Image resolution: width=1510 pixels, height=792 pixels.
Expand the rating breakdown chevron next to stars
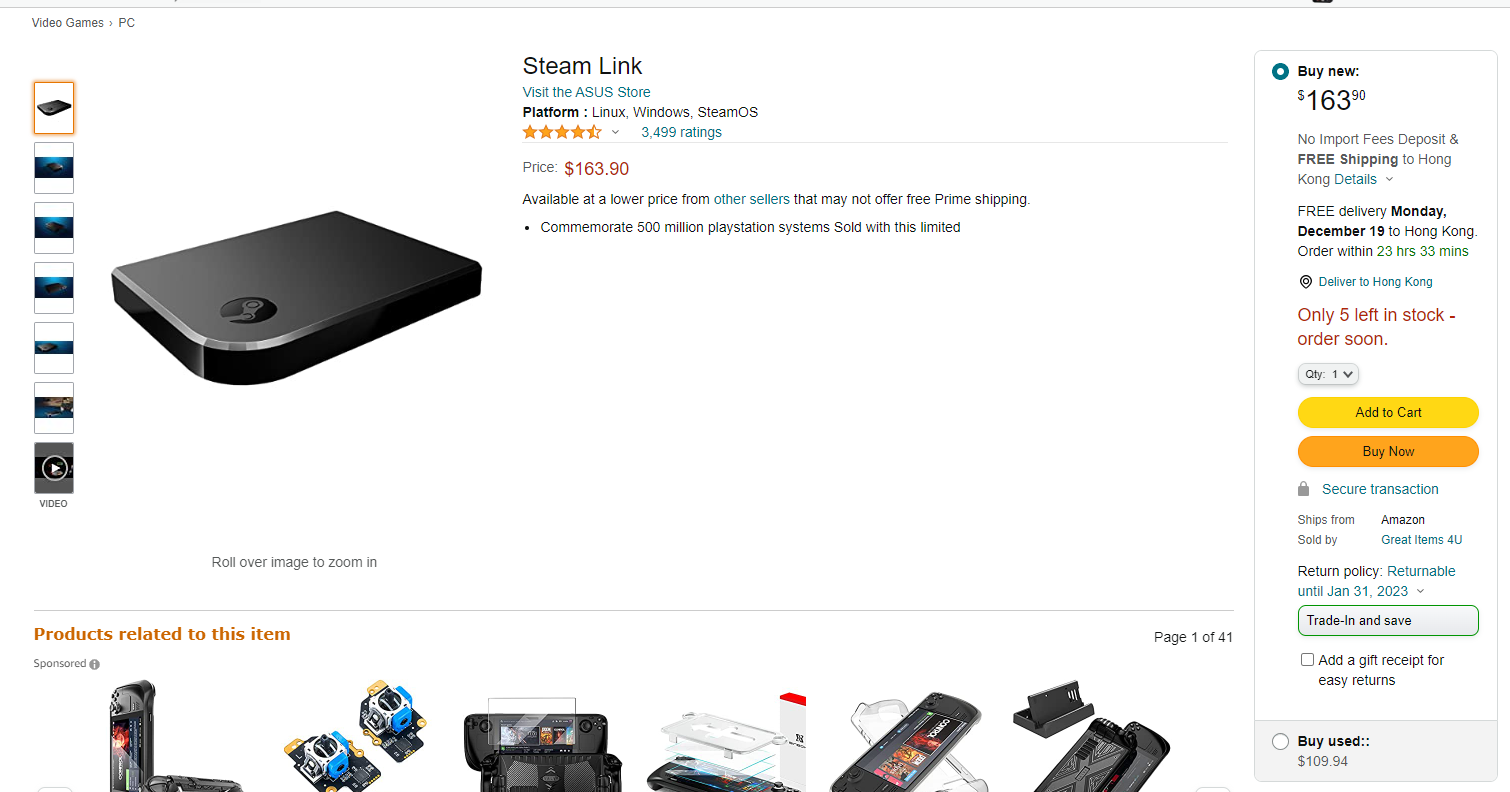615,132
